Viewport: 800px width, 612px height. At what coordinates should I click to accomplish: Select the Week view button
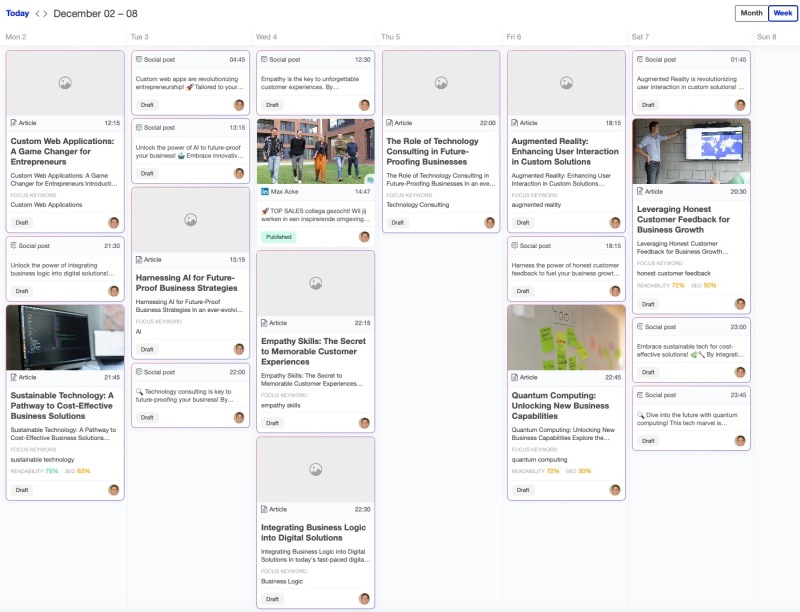point(783,13)
